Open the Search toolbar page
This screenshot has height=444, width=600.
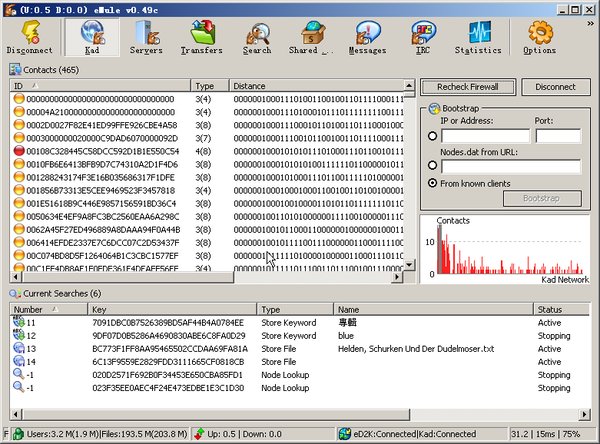257,37
